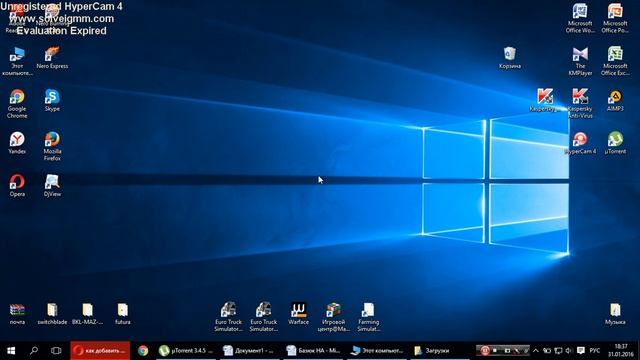Switch to the Этот компьютер taskbar window

point(377,351)
